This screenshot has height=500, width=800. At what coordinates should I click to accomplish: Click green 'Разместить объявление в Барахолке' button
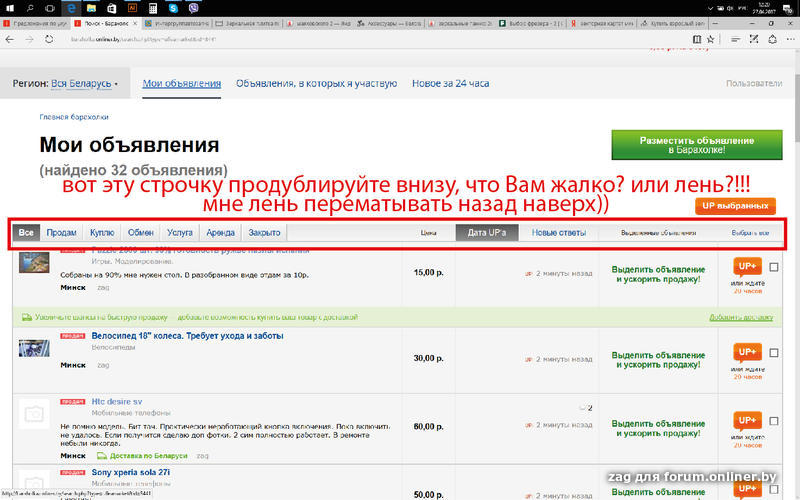[696, 144]
